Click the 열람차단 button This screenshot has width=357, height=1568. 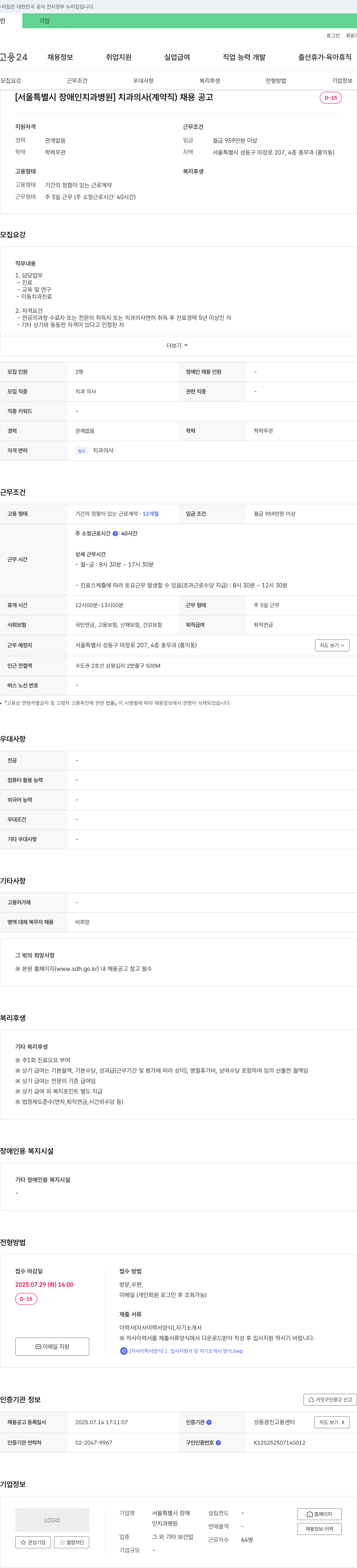tap(72, 1542)
